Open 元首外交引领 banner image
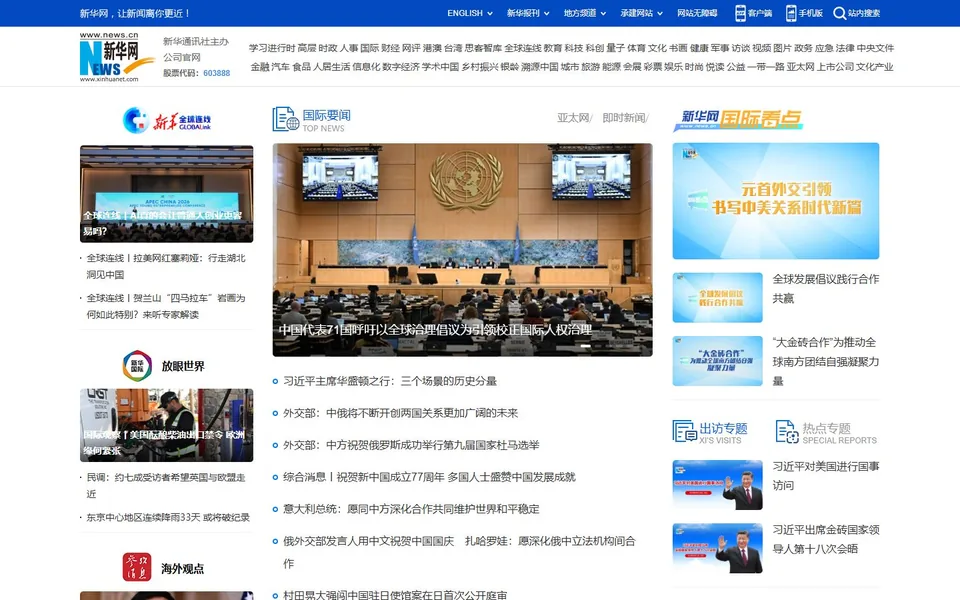Viewport: 960px width, 600px height. (x=776, y=201)
